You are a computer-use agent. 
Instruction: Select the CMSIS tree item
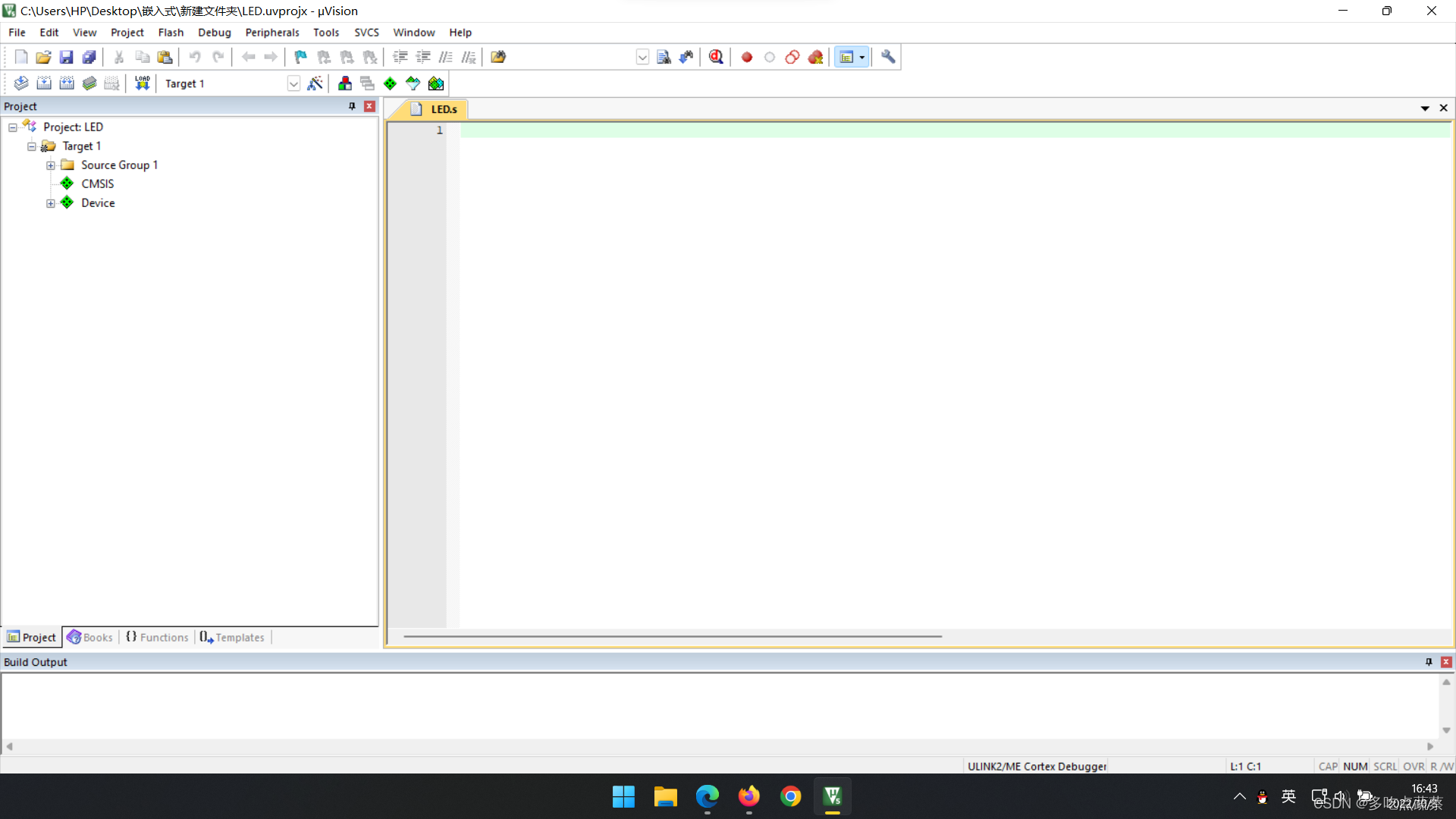tap(97, 184)
